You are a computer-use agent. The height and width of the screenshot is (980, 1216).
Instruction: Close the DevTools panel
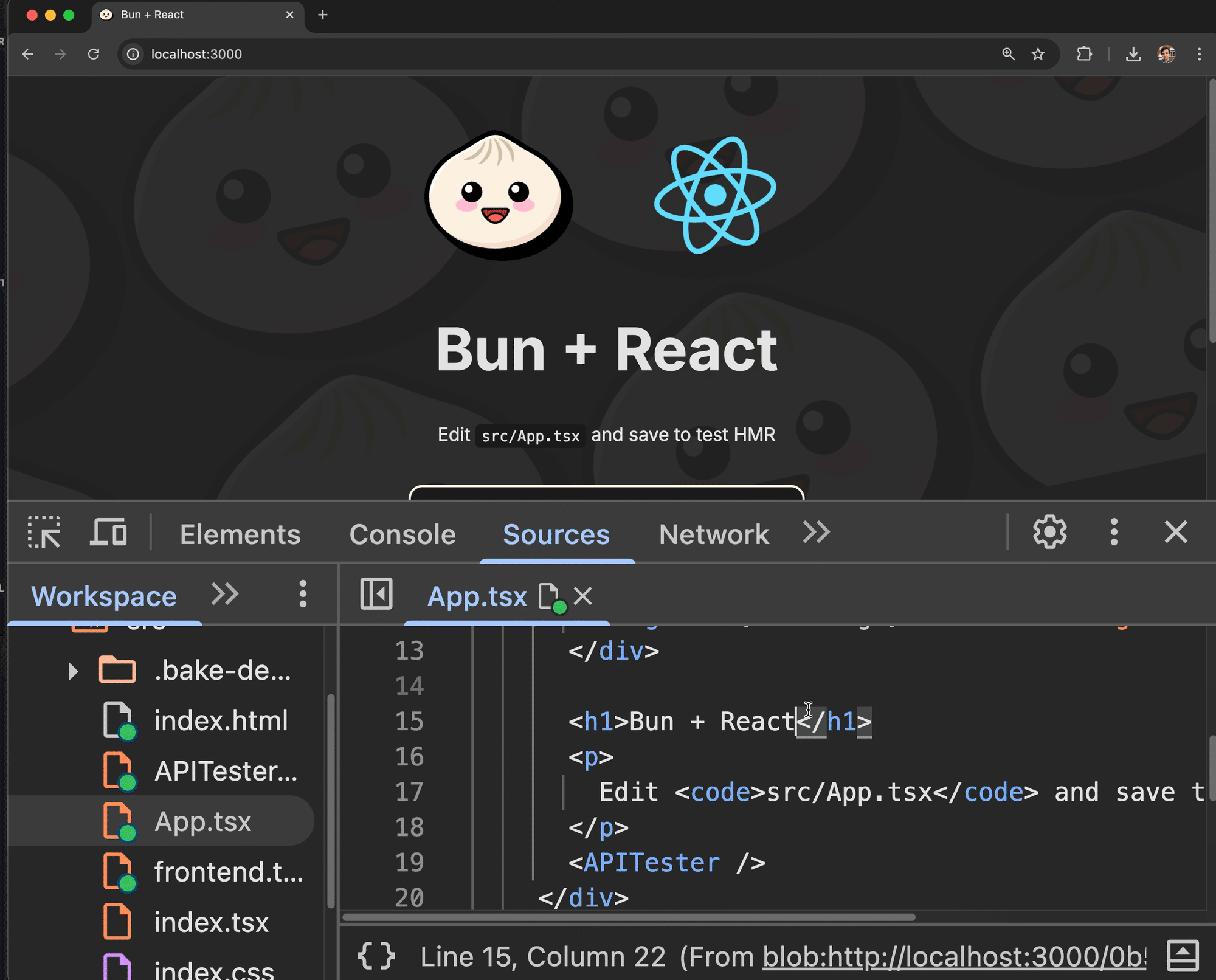coord(1176,533)
